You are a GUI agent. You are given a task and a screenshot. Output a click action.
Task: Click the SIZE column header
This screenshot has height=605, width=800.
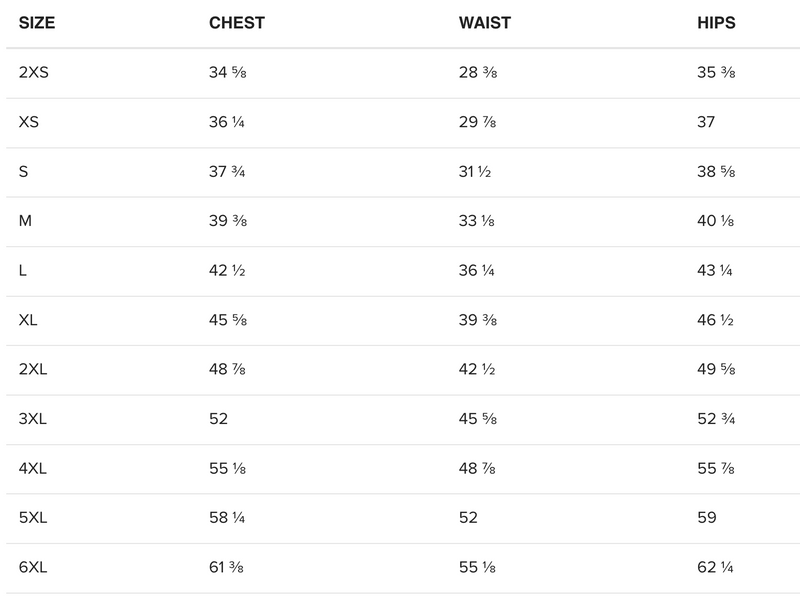(x=38, y=23)
